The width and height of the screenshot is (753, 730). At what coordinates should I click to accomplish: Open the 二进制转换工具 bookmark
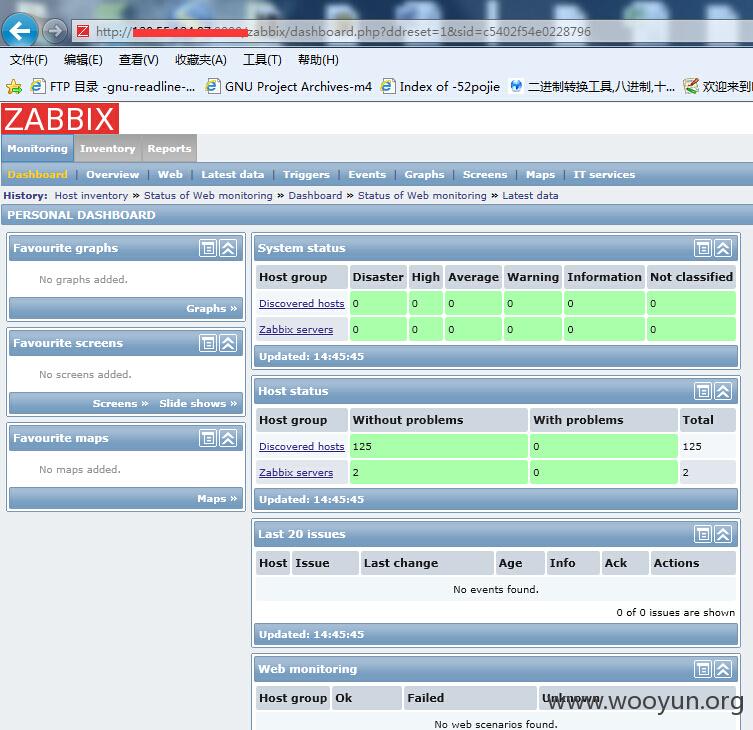(592, 87)
